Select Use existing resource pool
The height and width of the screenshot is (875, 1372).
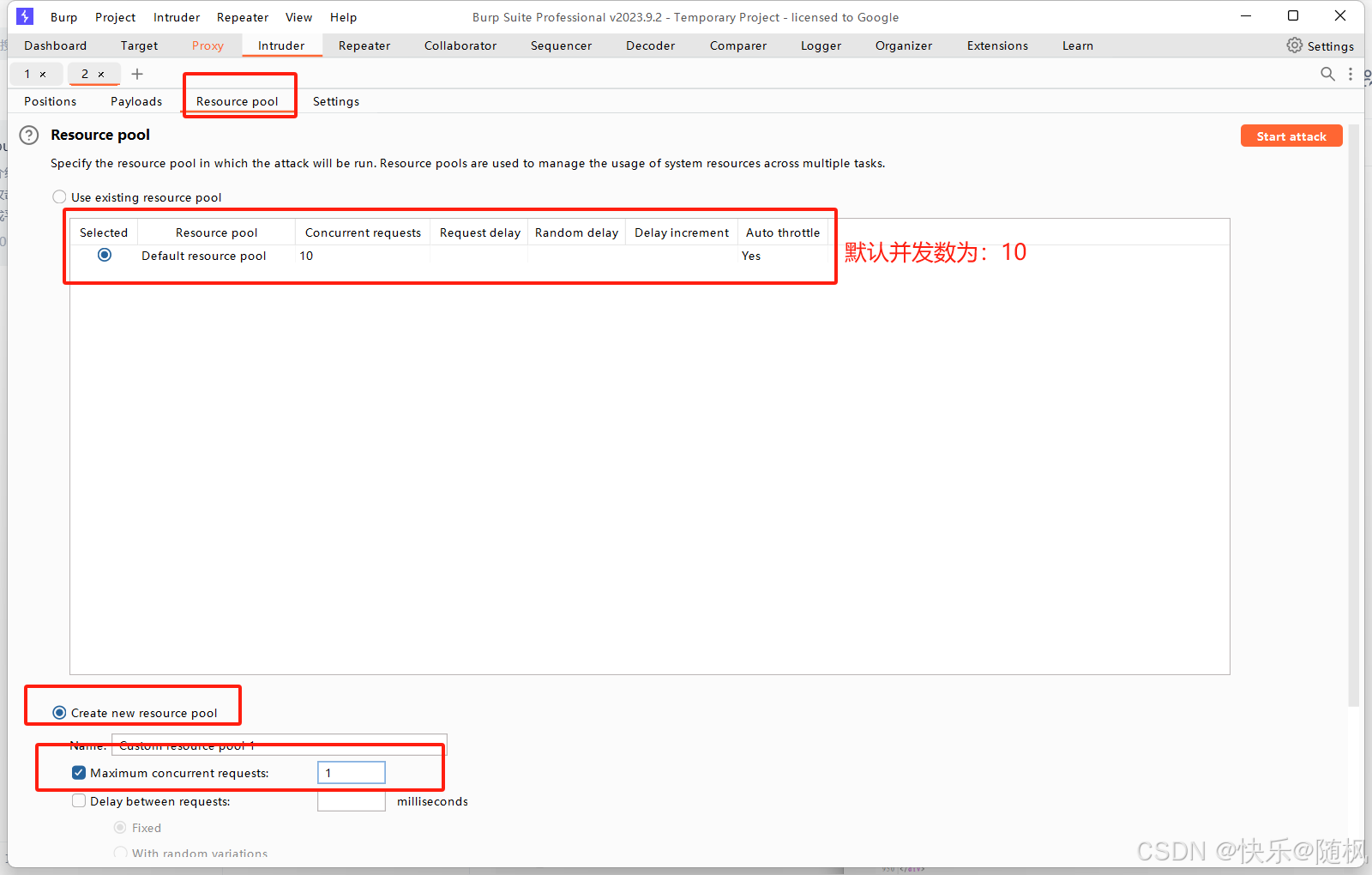59,197
